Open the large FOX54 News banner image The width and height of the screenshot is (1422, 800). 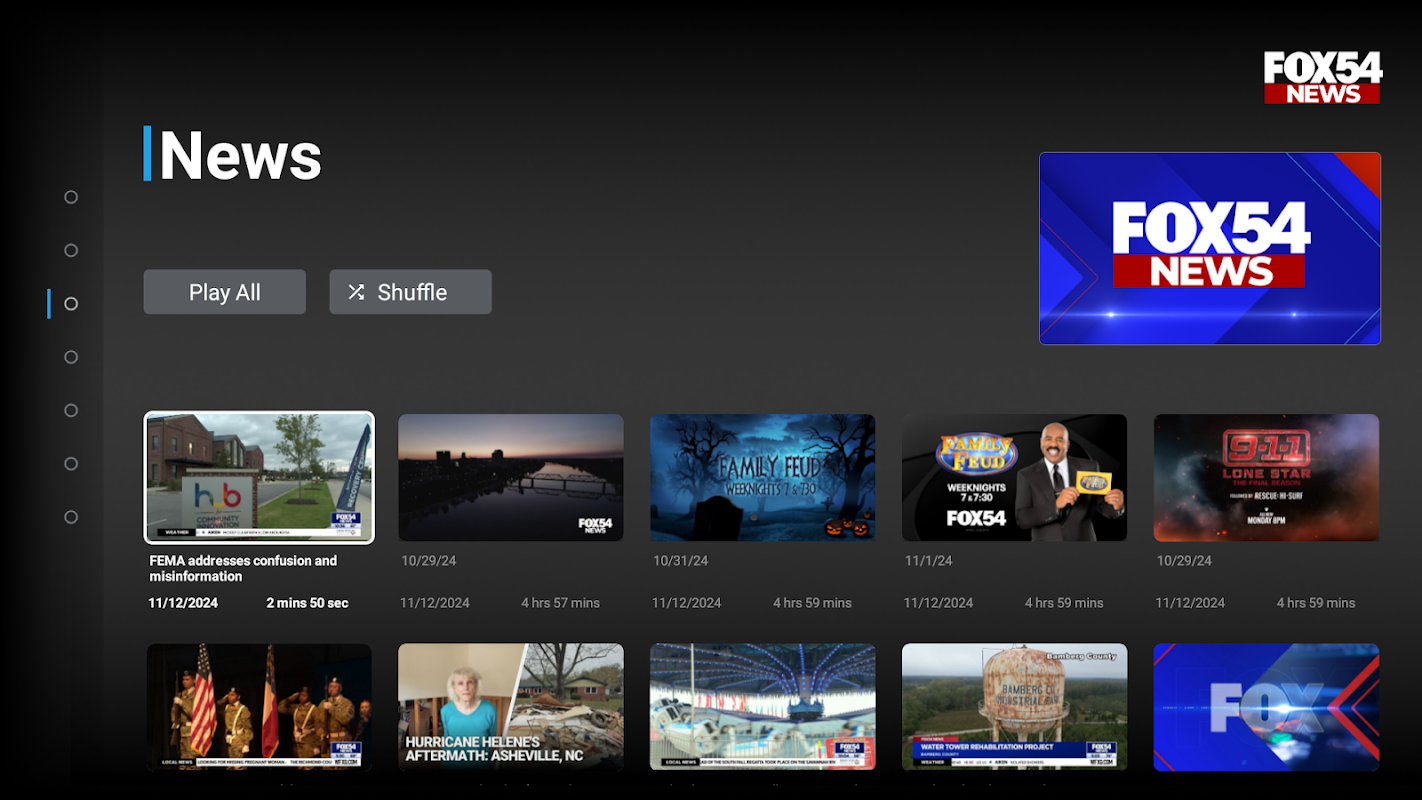point(1210,248)
